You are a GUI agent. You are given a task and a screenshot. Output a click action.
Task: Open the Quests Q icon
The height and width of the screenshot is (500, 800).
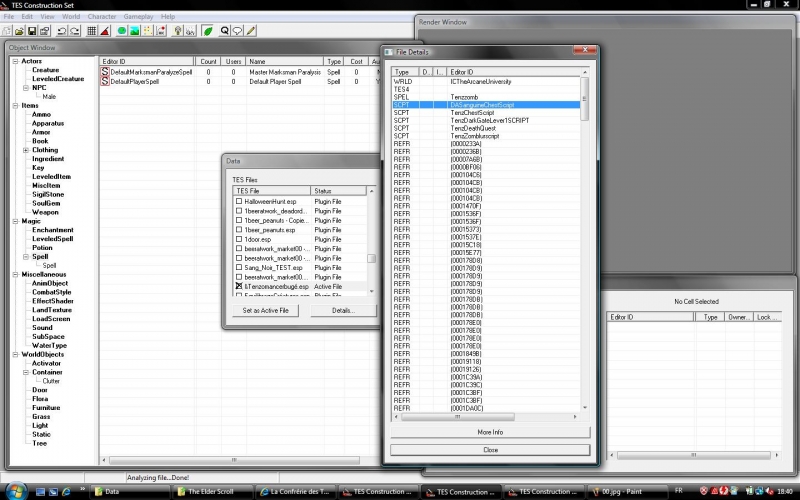[x=224, y=31]
